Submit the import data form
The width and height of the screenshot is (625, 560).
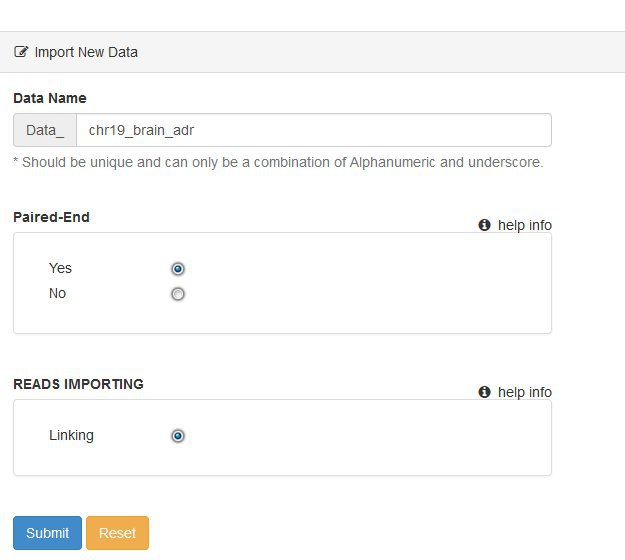click(x=47, y=533)
